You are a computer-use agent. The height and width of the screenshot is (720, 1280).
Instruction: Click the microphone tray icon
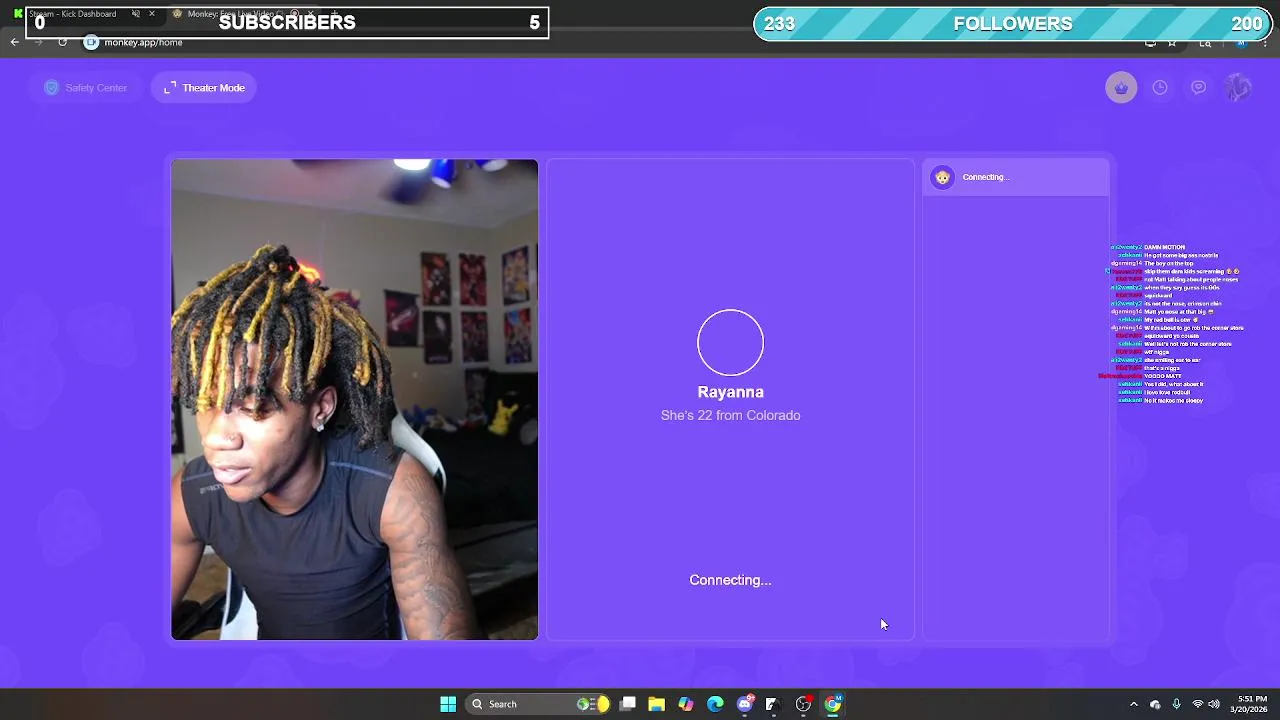coord(1176,704)
